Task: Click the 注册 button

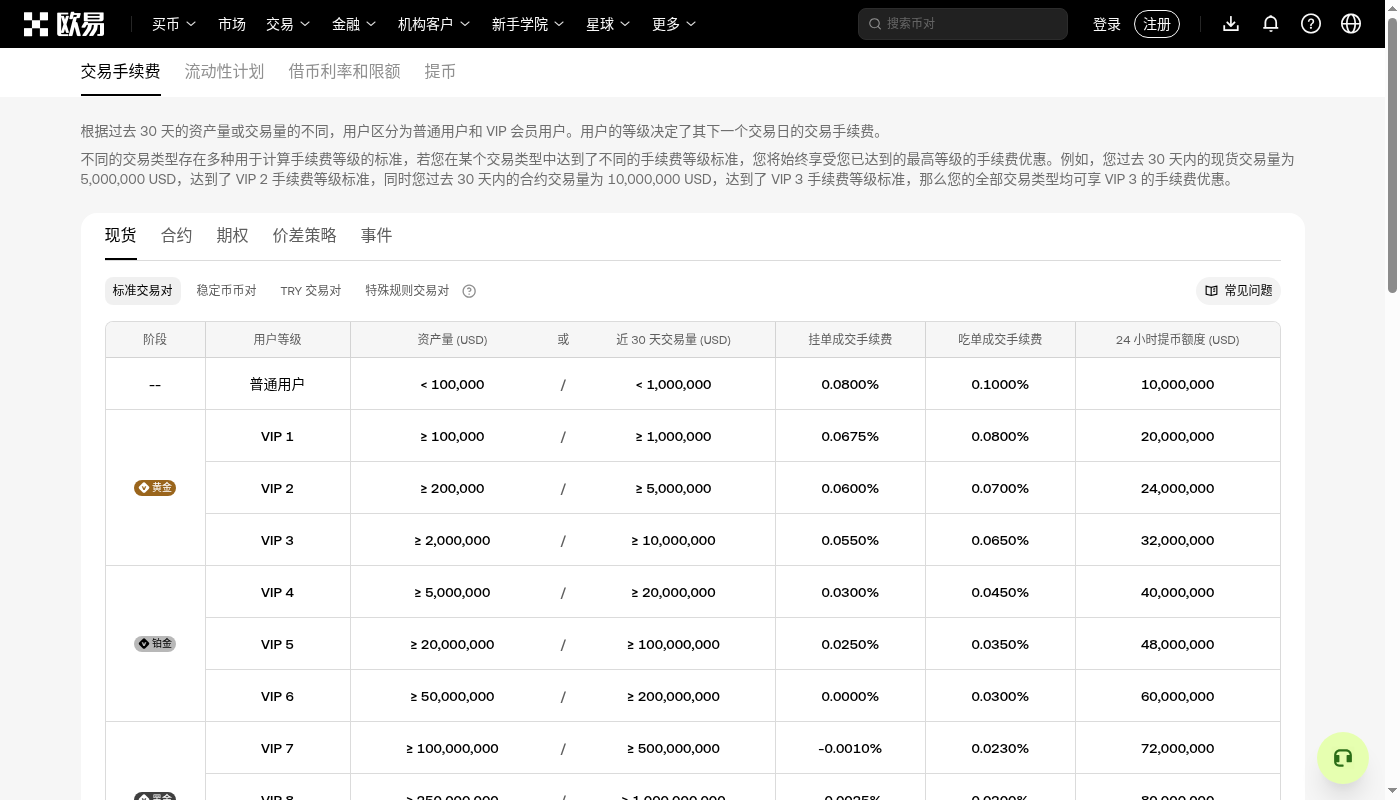Action: point(1157,24)
